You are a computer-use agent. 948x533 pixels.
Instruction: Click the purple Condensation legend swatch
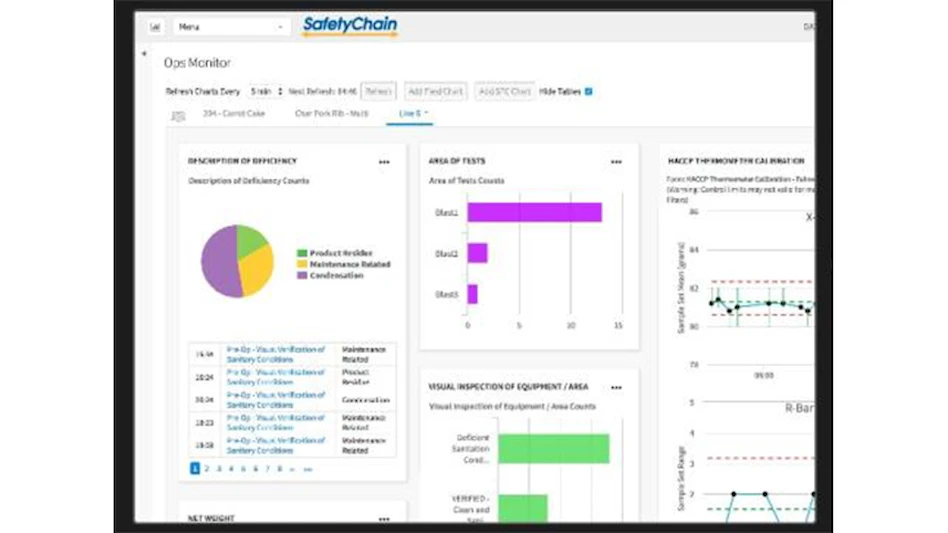[302, 276]
